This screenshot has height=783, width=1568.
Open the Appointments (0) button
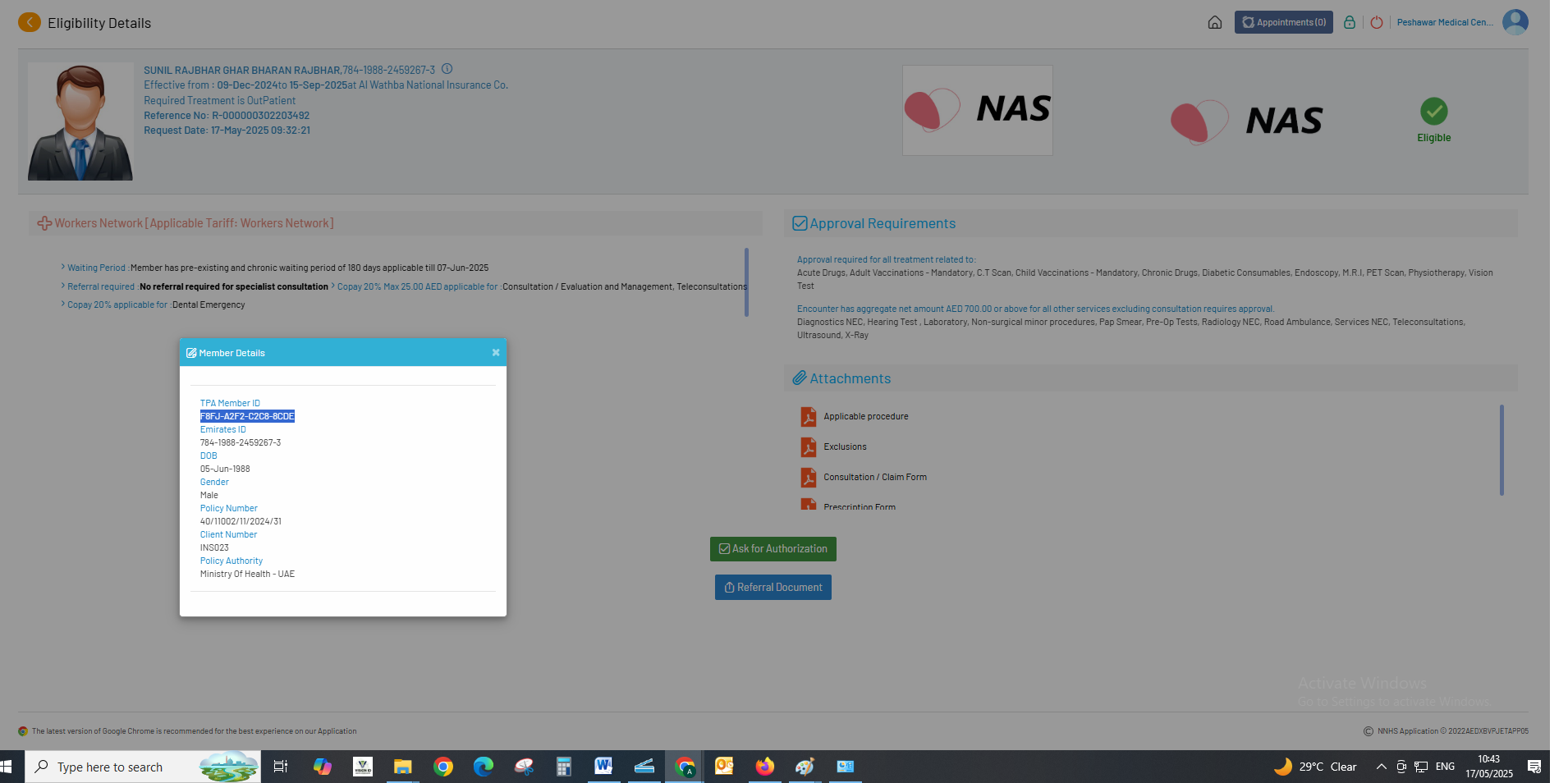(x=1284, y=22)
